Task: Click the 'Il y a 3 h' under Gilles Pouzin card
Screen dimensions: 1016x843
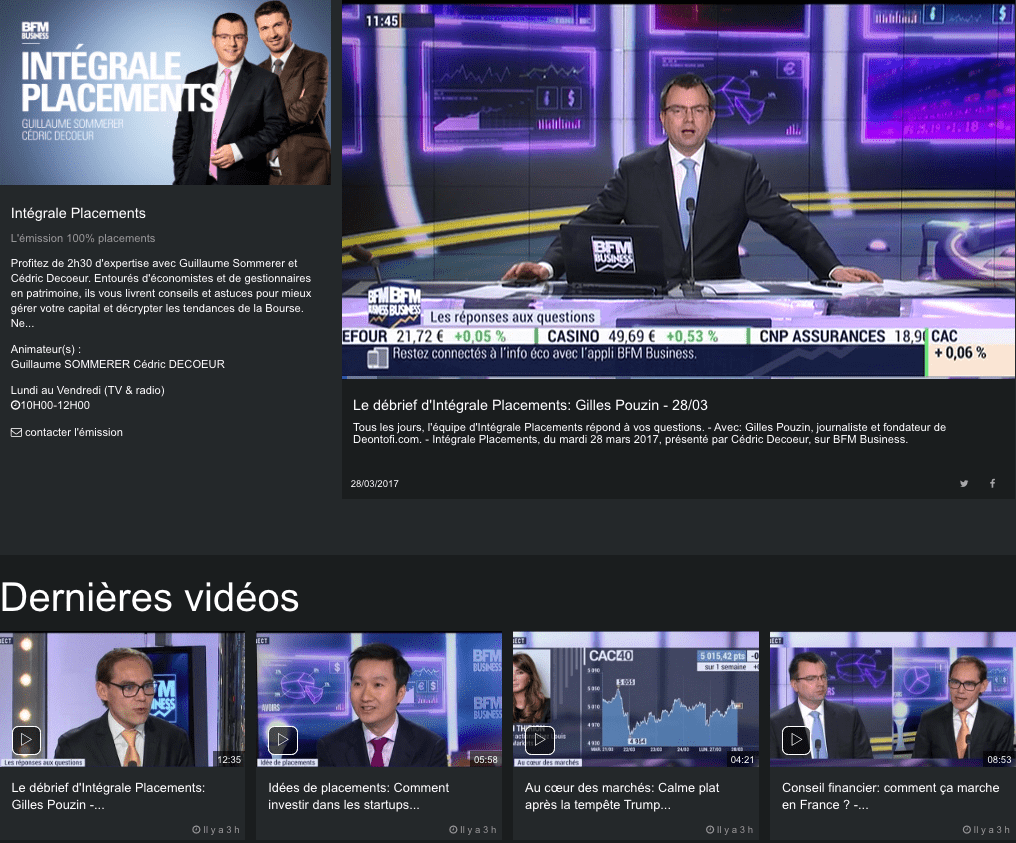Action: [216, 829]
